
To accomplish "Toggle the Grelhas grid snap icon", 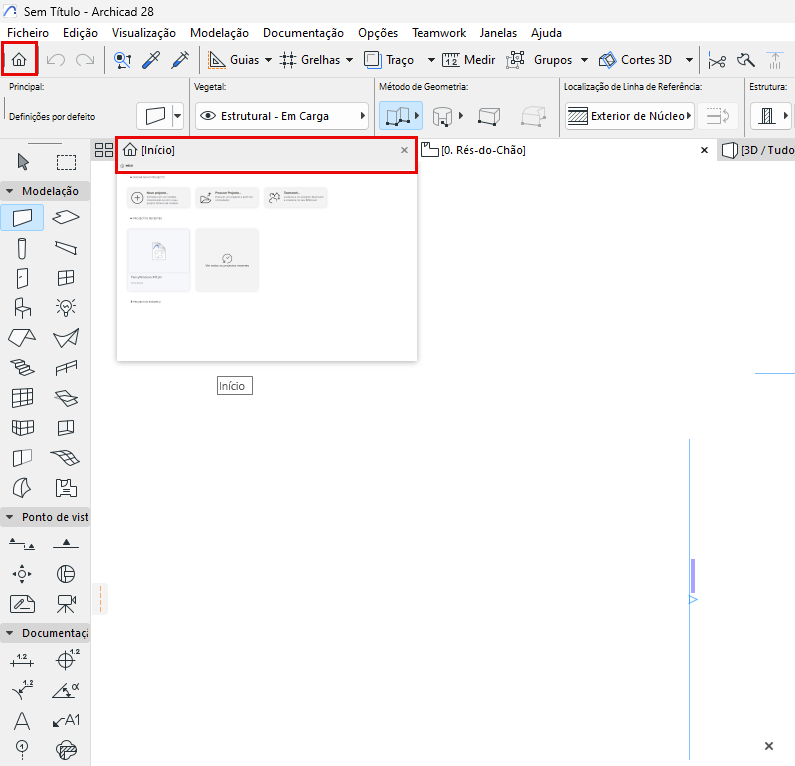I will (288, 60).
